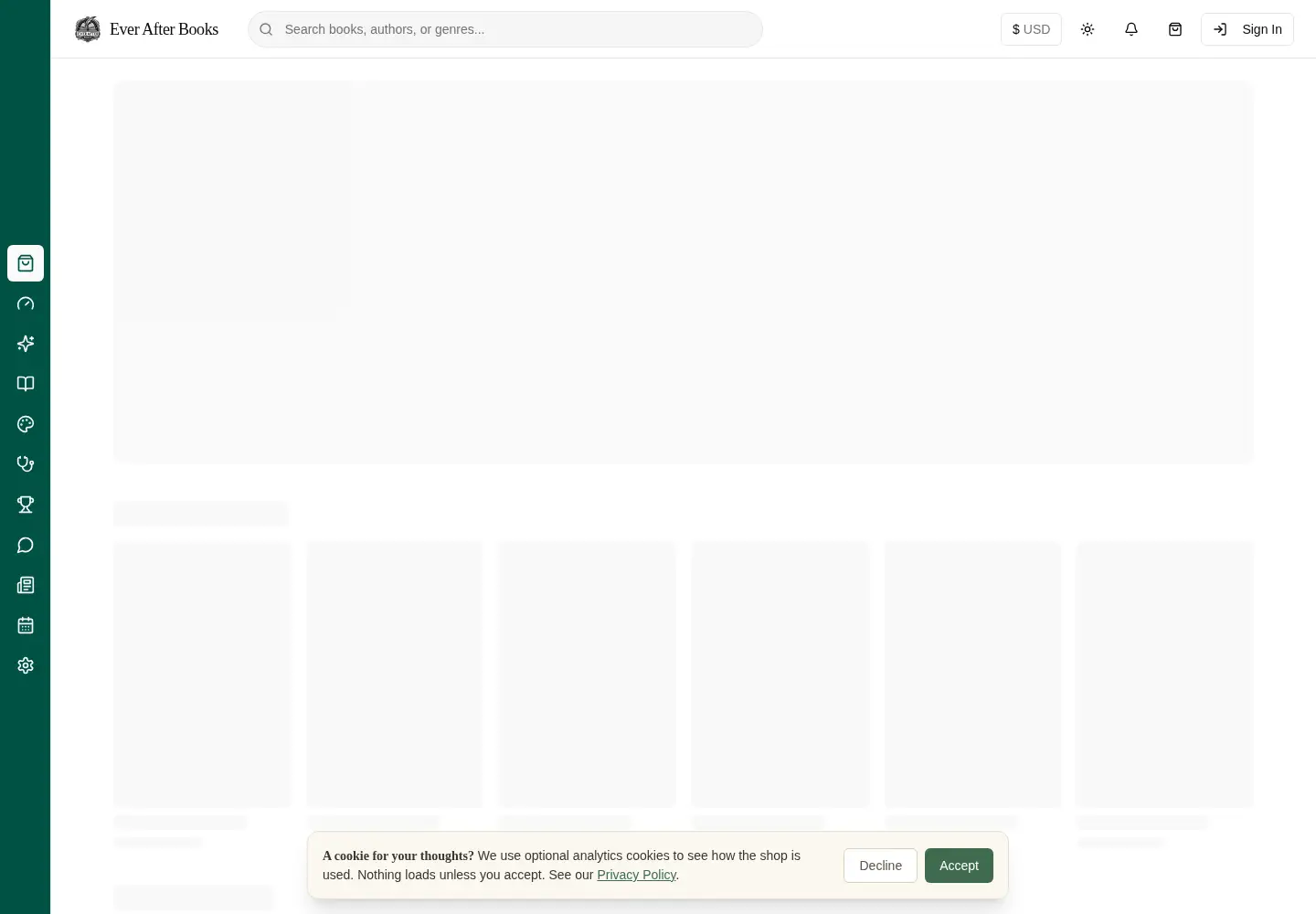Viewport: 1316px width, 914px height.
Task: Open the shopping cart in header
Action: coord(1175,29)
